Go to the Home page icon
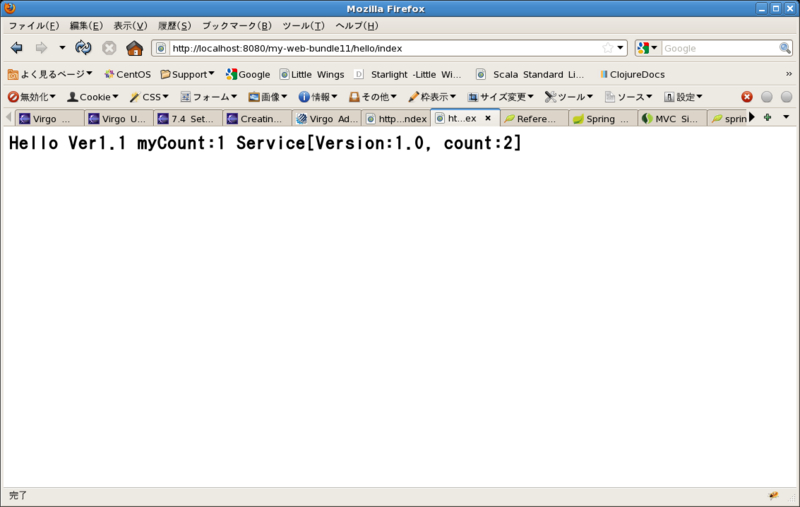The height and width of the screenshot is (507, 800). point(135,48)
